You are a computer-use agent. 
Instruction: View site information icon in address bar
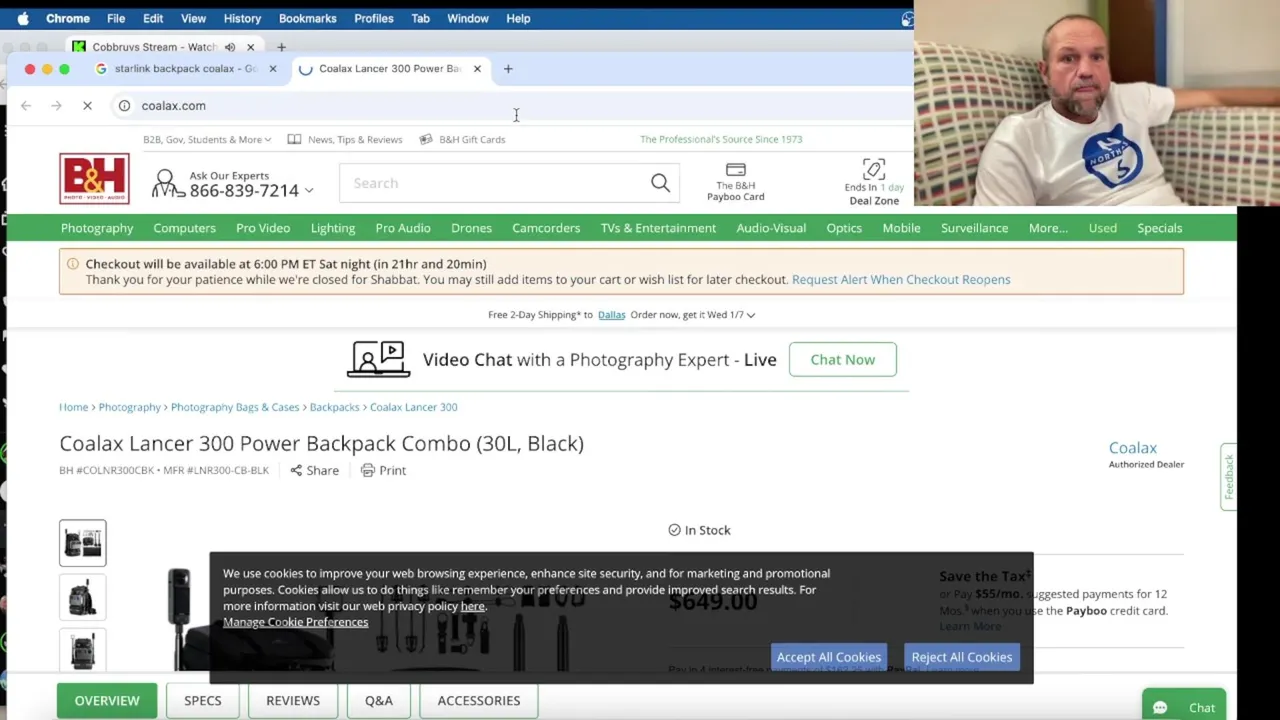pyautogui.click(x=124, y=105)
